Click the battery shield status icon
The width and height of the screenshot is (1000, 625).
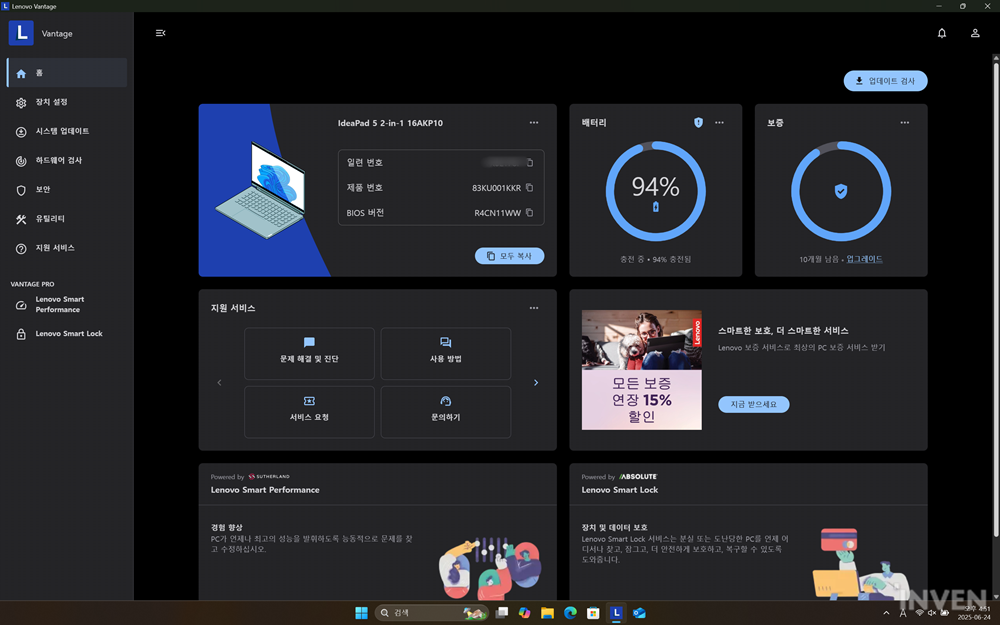[x=698, y=122]
